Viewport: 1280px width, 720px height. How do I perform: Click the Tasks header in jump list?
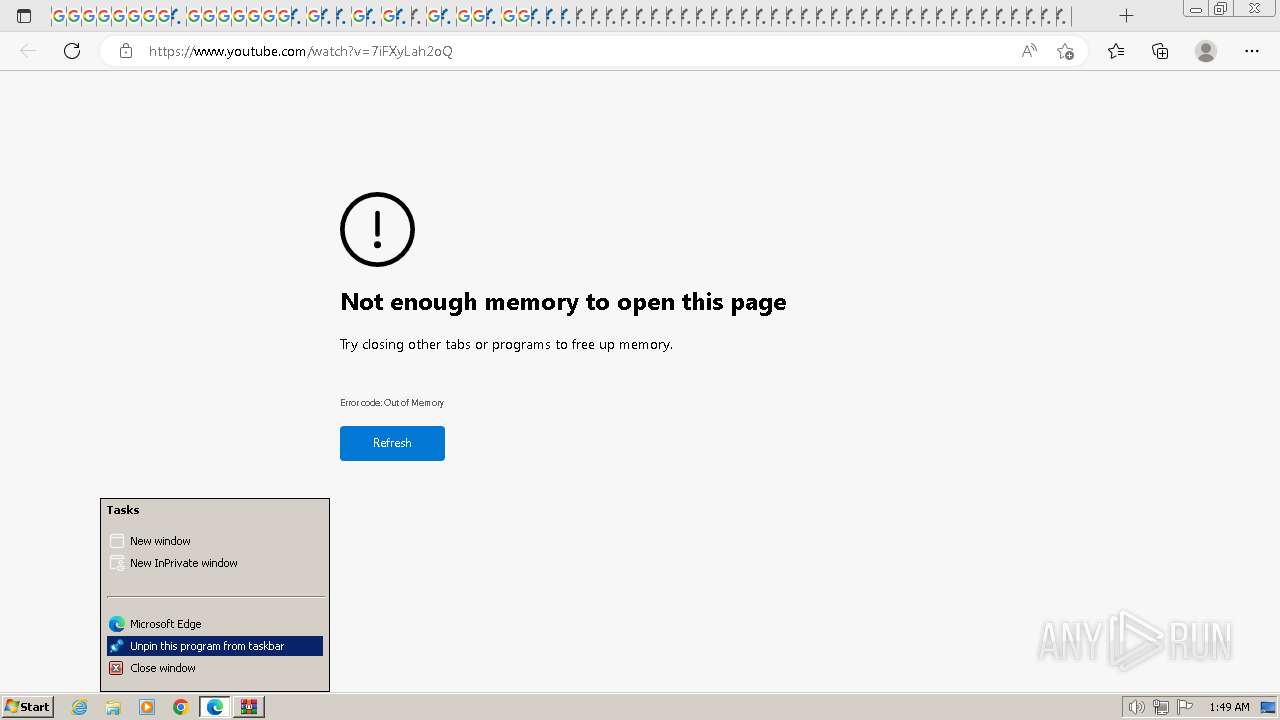123,510
